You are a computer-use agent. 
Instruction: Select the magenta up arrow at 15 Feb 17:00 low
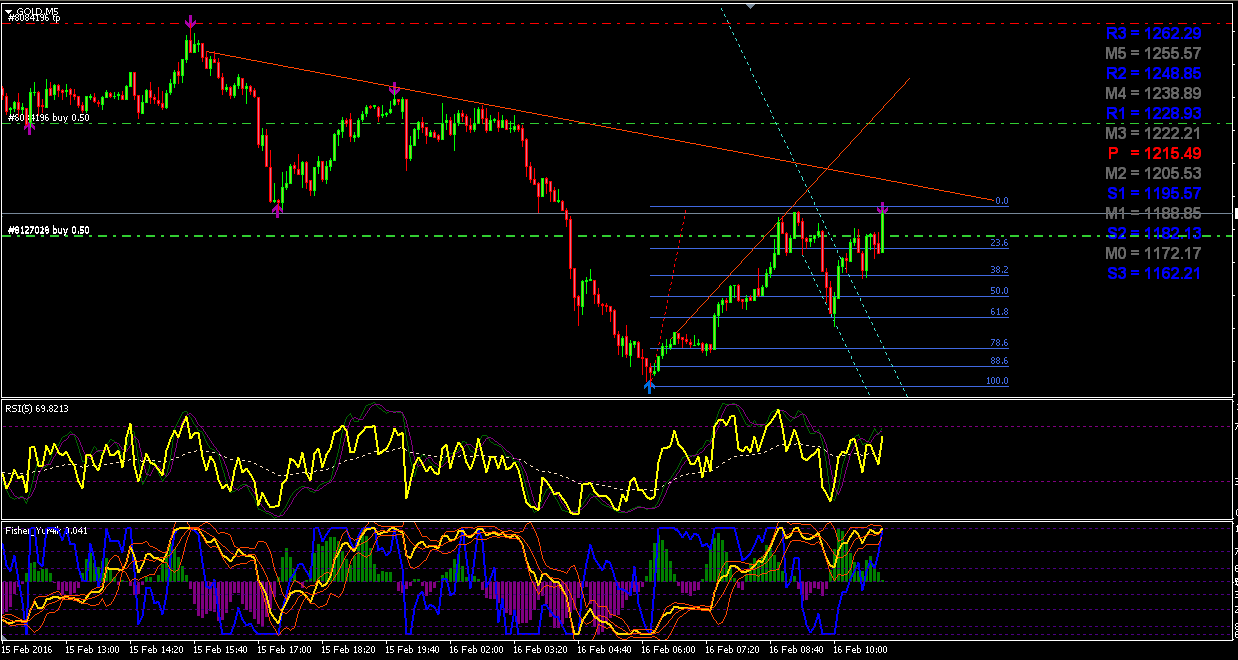278,209
